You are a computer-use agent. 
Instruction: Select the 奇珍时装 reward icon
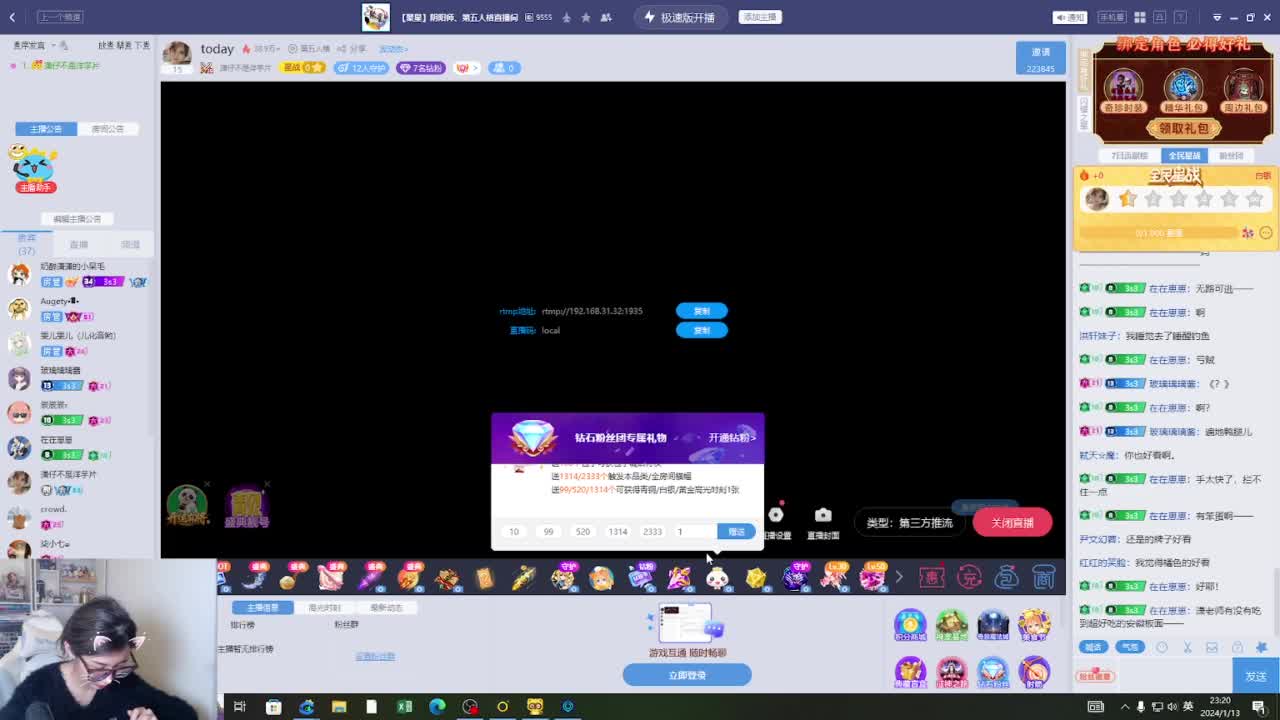pyautogui.click(x=1123, y=90)
